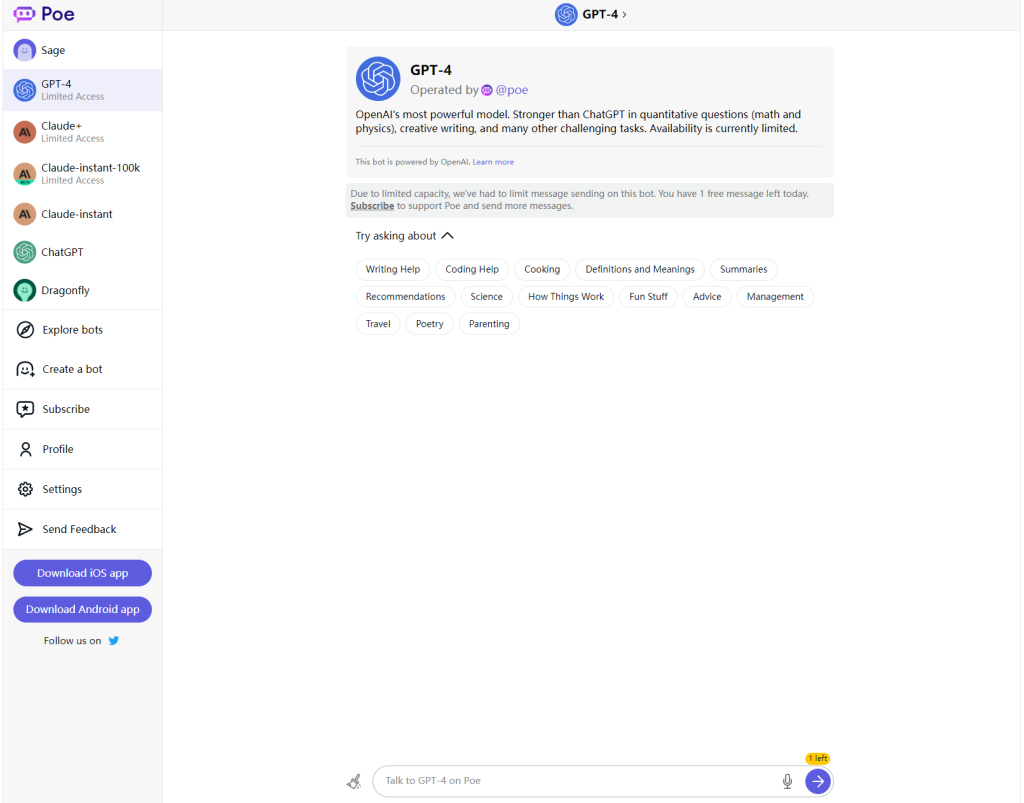Viewport: 1024px width, 803px height.
Task: Choose the Cooking suggestion chip
Action: (542, 269)
